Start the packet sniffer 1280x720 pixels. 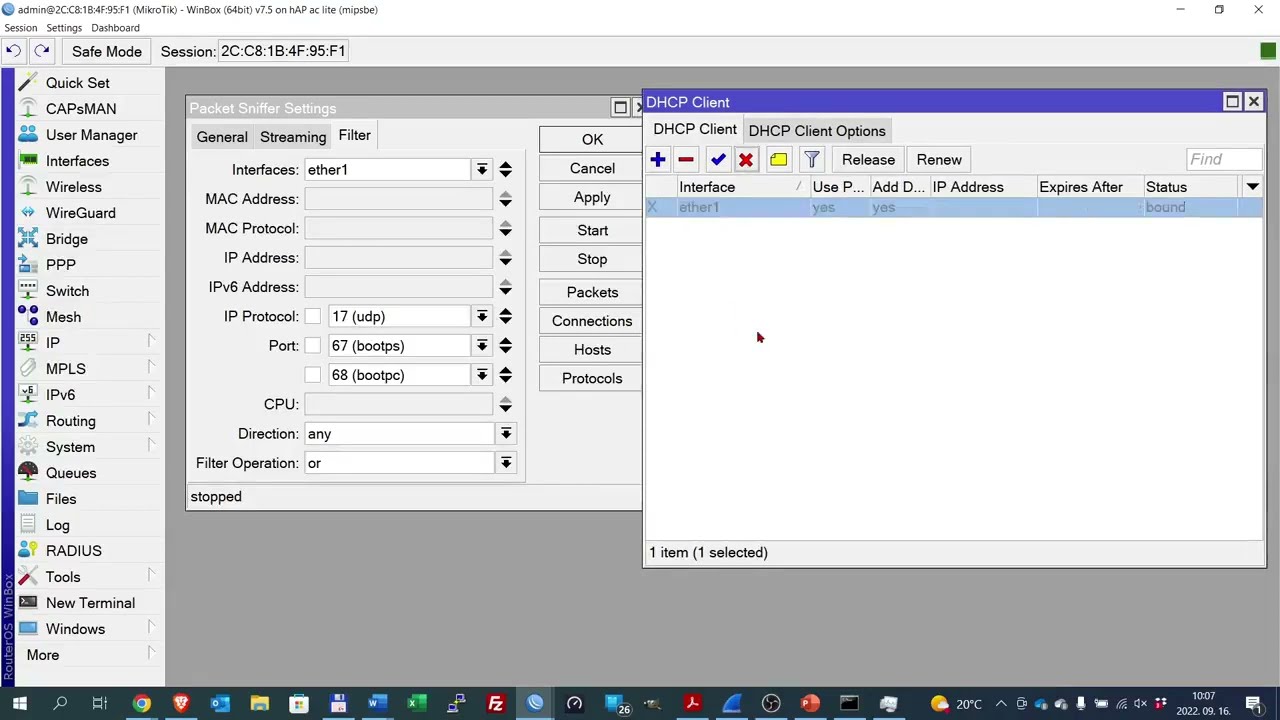pos(592,230)
